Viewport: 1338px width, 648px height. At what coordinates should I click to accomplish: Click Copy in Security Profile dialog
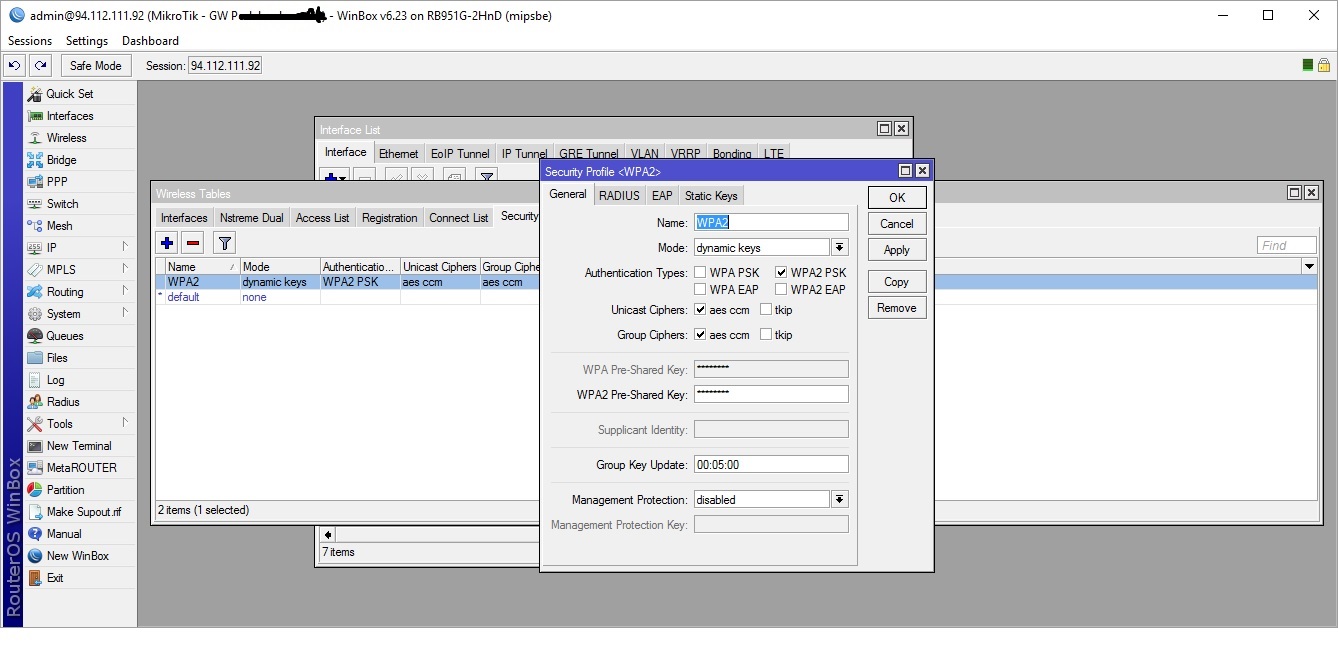tap(897, 282)
